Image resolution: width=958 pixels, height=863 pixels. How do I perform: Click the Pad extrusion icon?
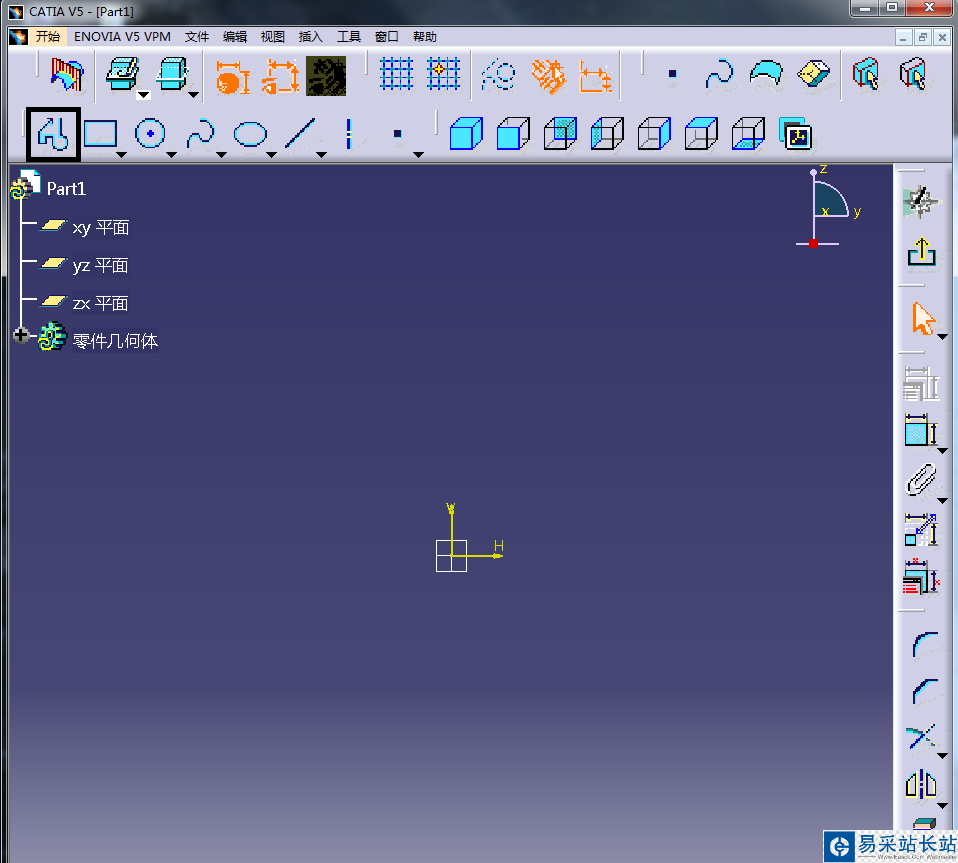(x=123, y=74)
